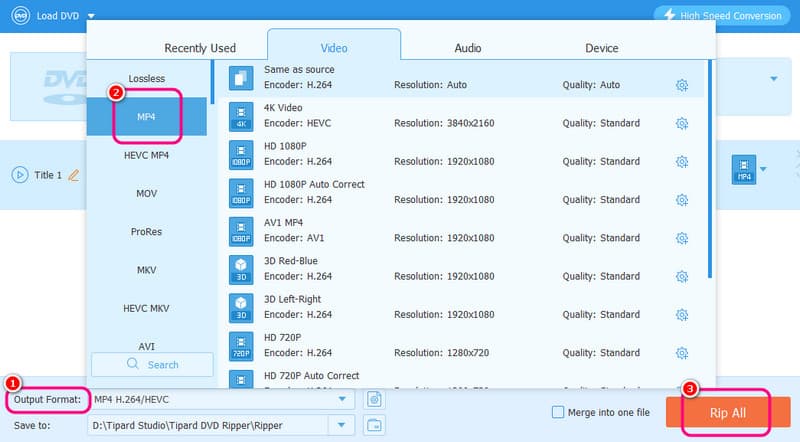The height and width of the screenshot is (442, 800).
Task: Open snapshot settings icon beside Output Format
Action: coord(374,399)
